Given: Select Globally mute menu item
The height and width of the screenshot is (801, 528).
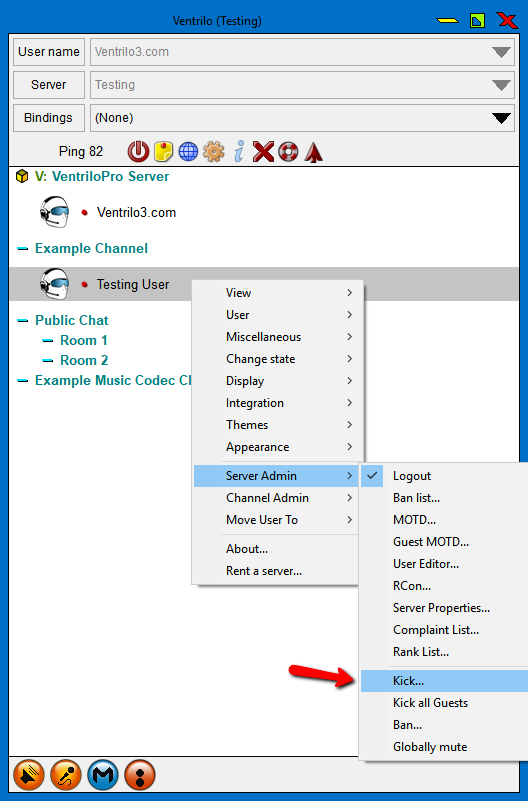Looking at the screenshot, I should pos(444,746).
